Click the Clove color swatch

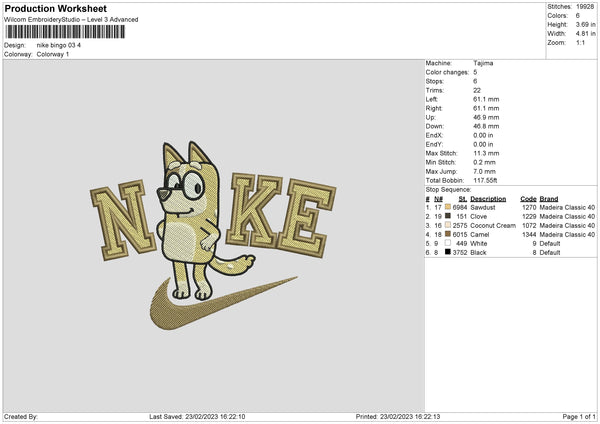tap(448, 216)
